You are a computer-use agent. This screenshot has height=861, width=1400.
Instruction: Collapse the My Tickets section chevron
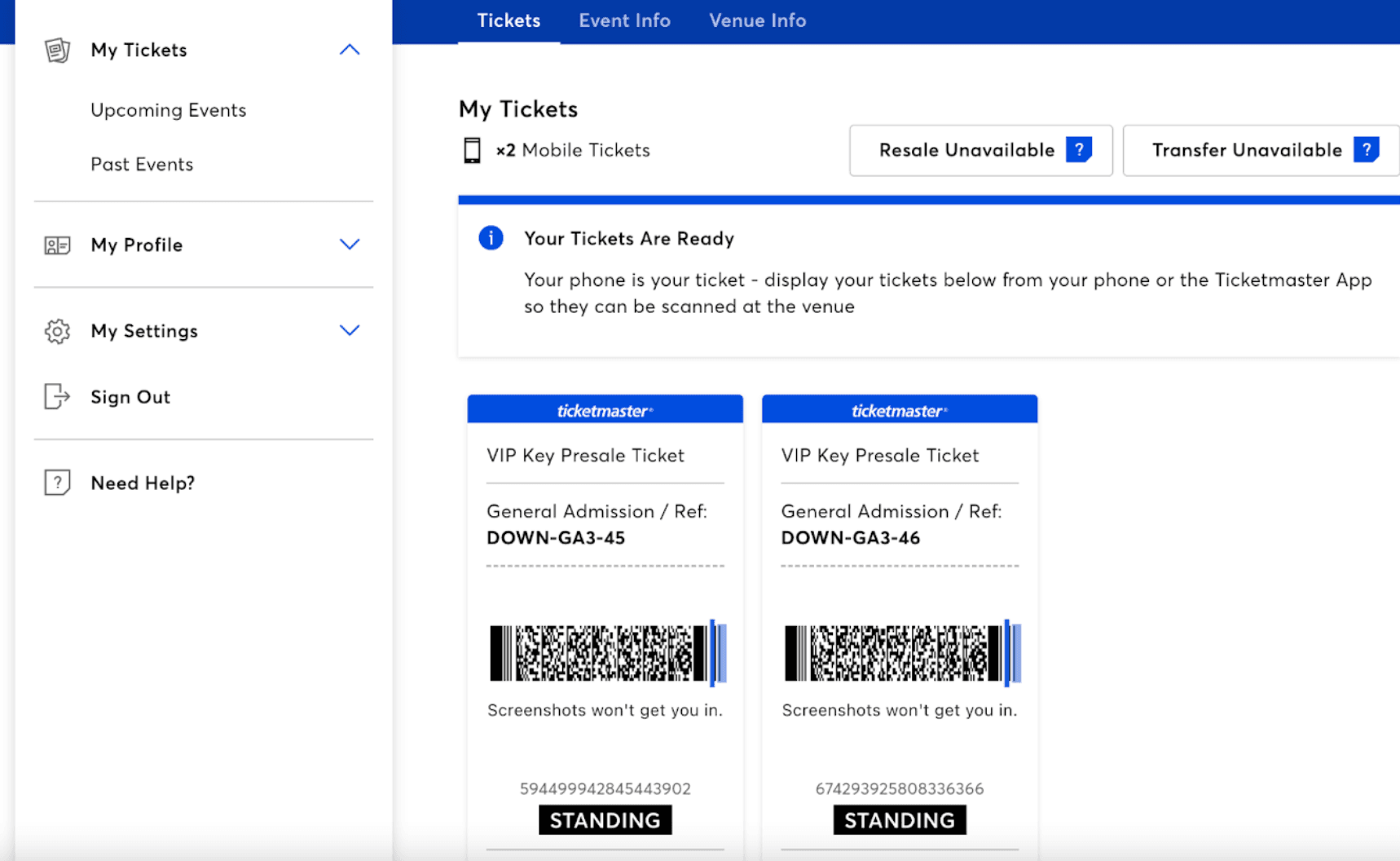(350, 50)
